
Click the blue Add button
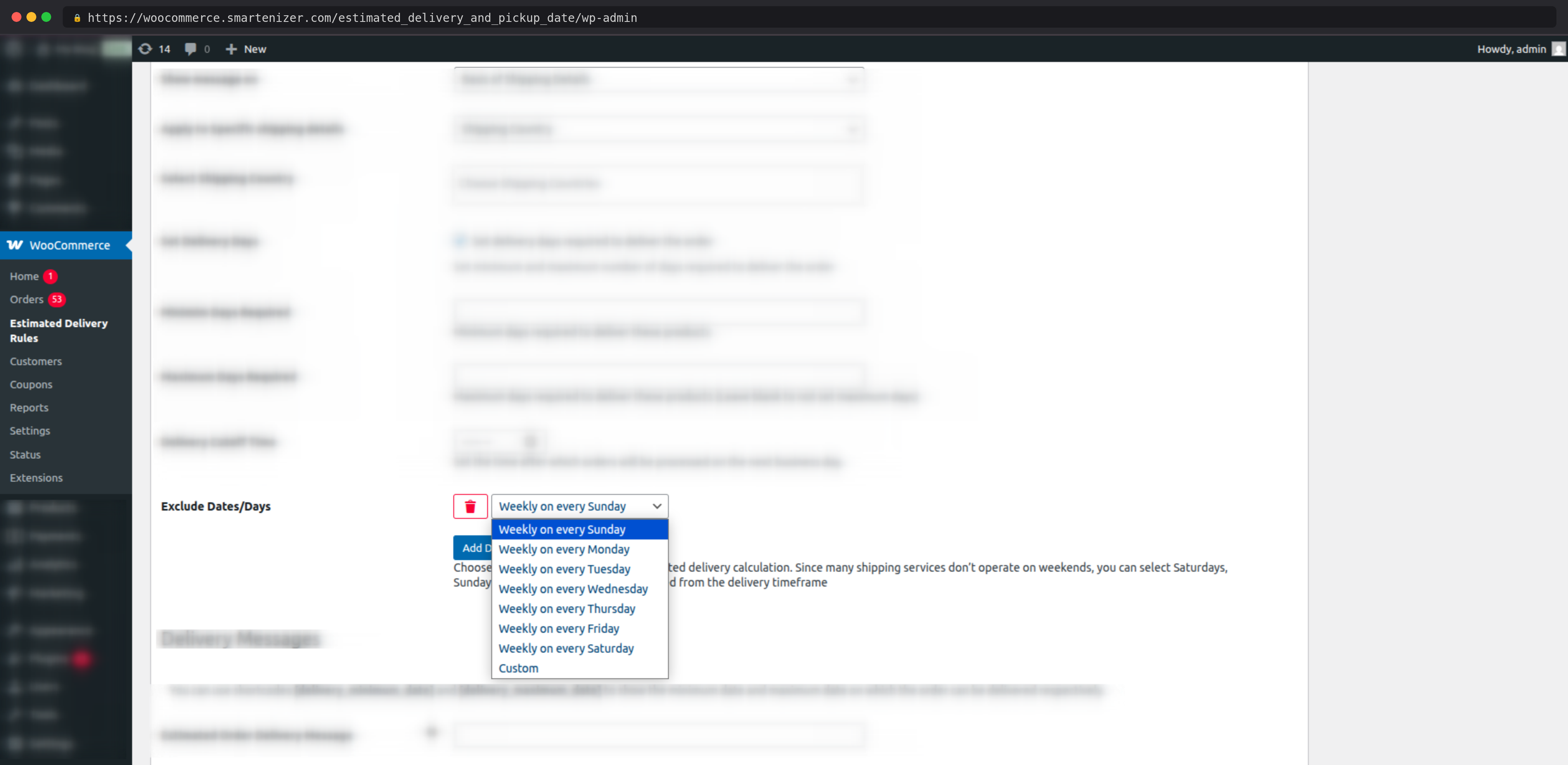click(x=472, y=548)
